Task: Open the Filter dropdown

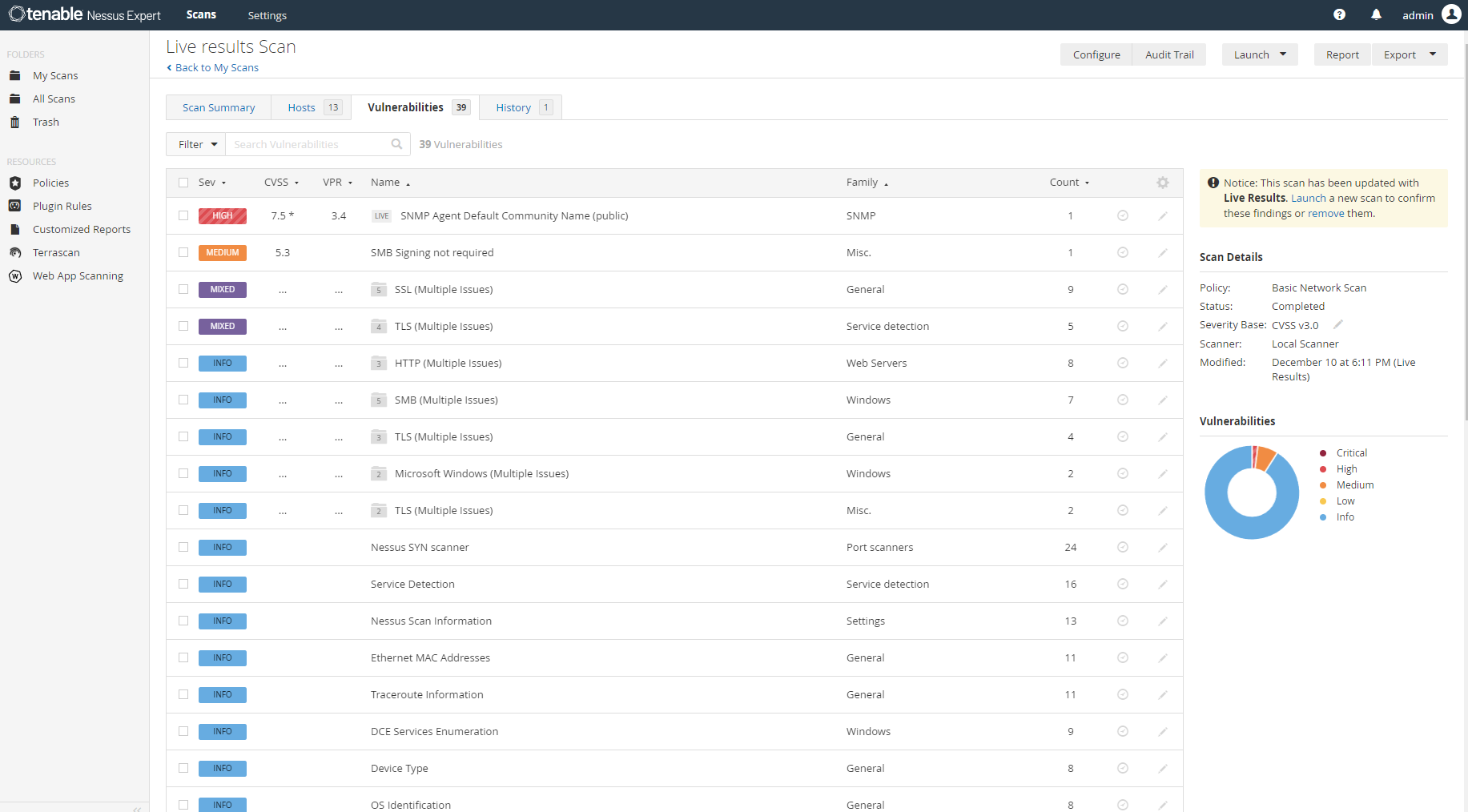Action: [196, 144]
